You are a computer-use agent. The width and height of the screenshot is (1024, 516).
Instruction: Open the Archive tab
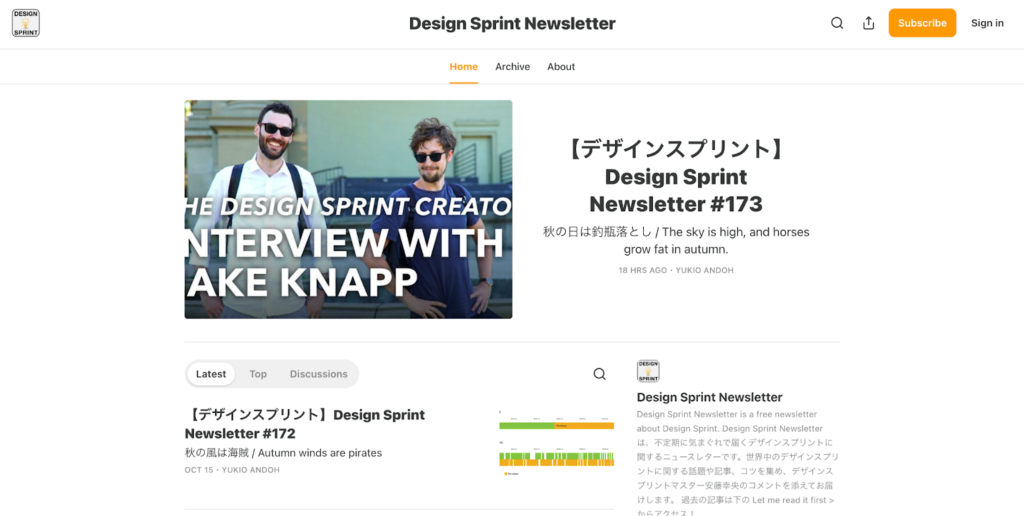512,67
